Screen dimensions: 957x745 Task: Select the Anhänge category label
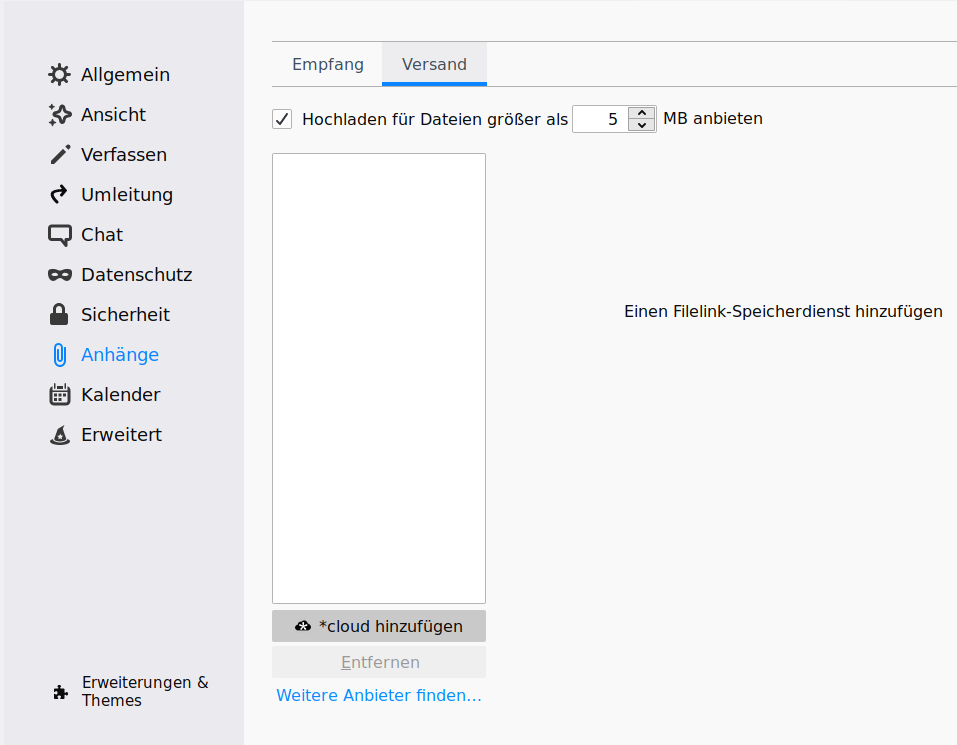[x=120, y=355]
